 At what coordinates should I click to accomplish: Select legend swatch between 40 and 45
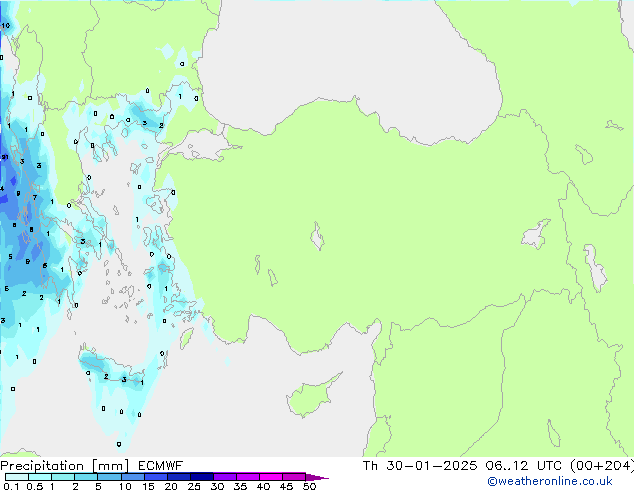[271, 477]
